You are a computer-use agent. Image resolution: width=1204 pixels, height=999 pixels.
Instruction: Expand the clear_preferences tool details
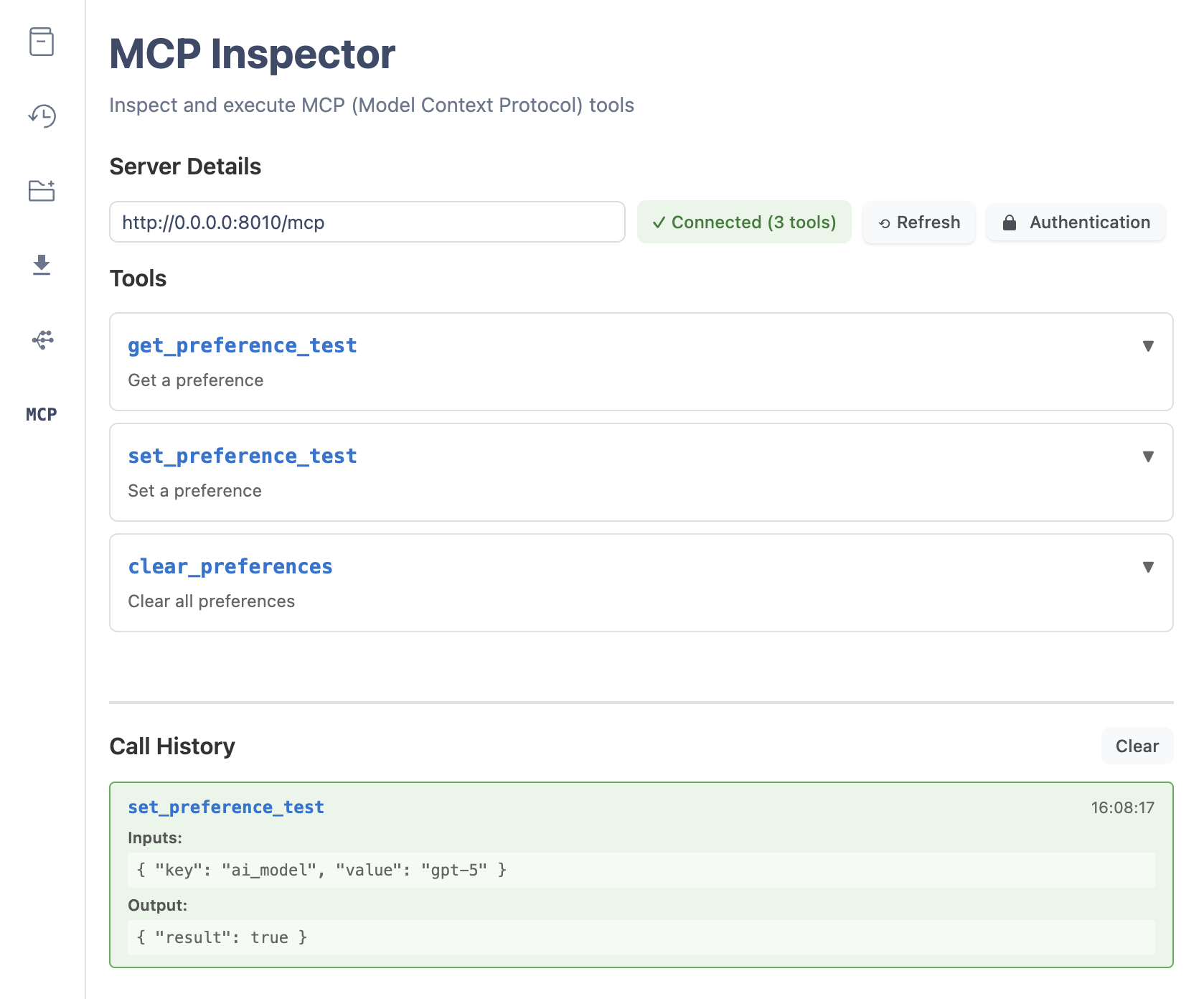tap(1149, 566)
